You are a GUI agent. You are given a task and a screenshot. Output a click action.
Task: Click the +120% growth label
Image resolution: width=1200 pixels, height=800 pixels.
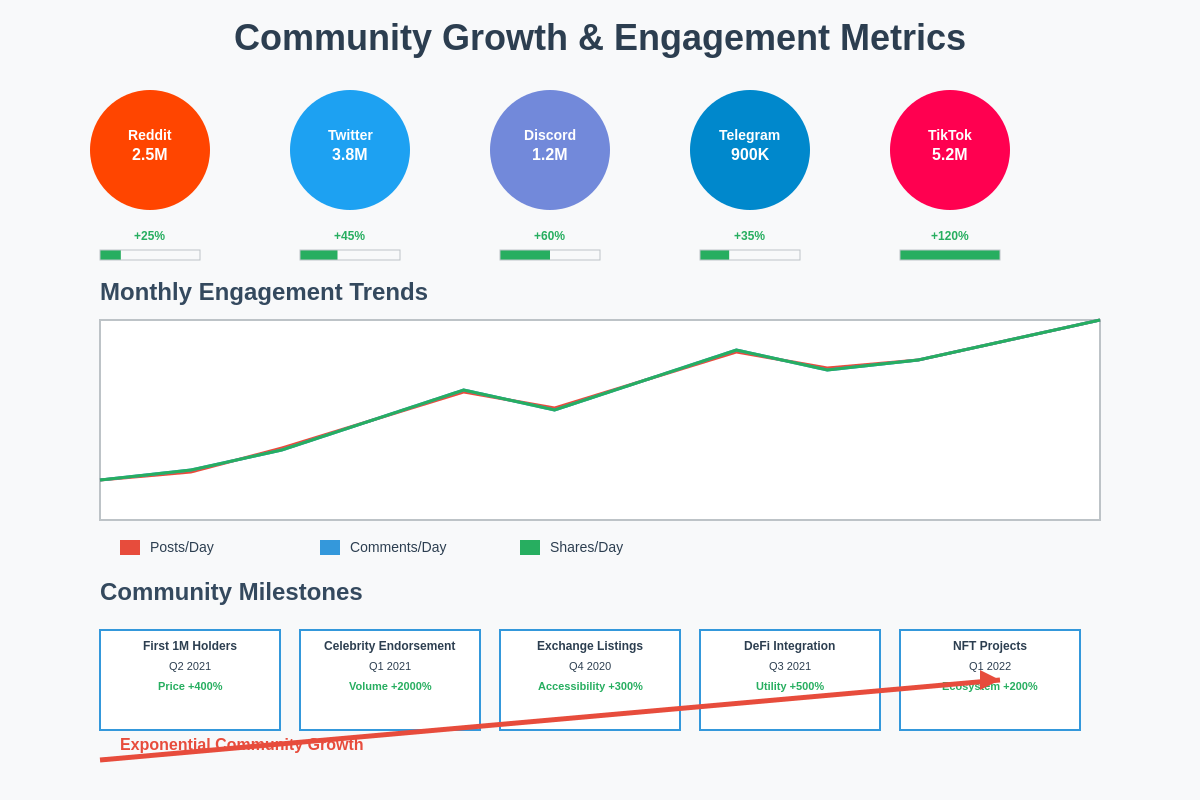click(950, 236)
